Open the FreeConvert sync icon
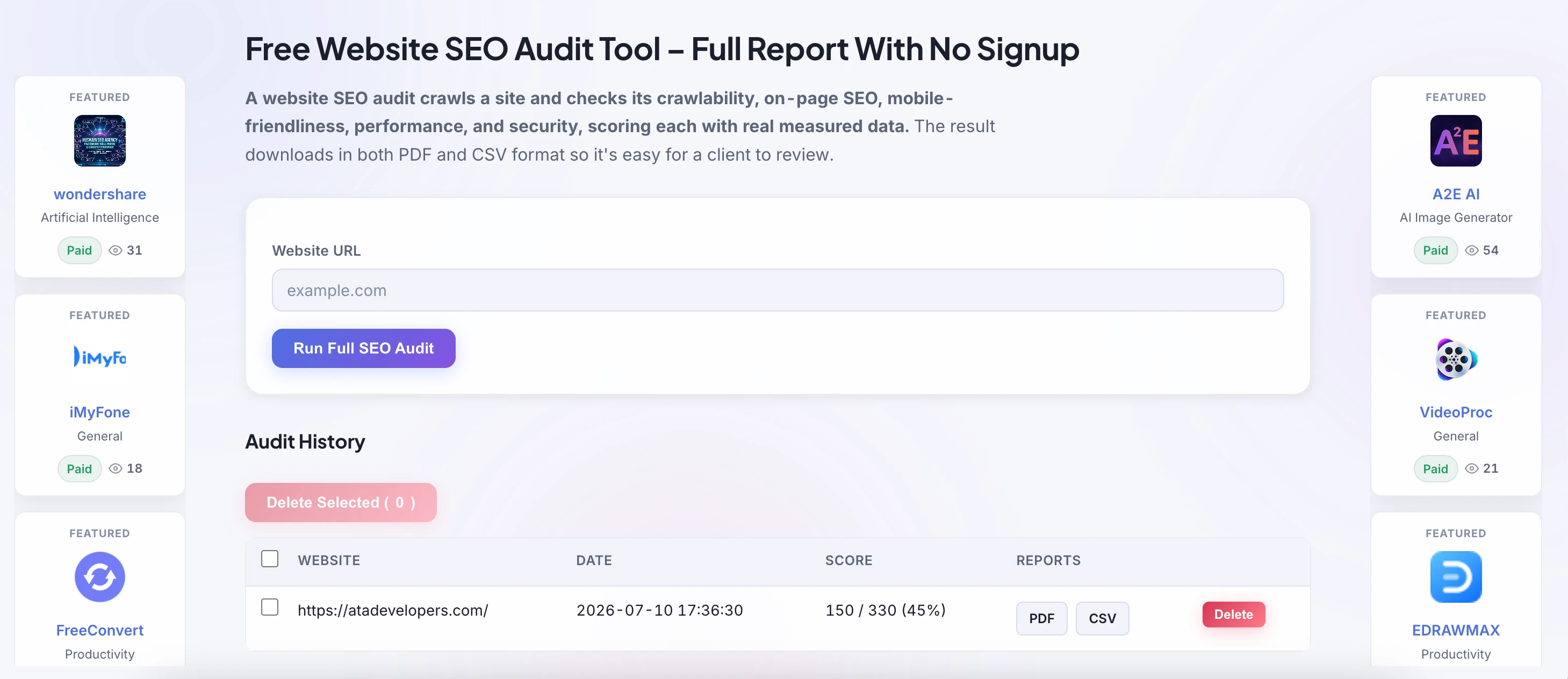The image size is (1568, 679). tap(100, 576)
